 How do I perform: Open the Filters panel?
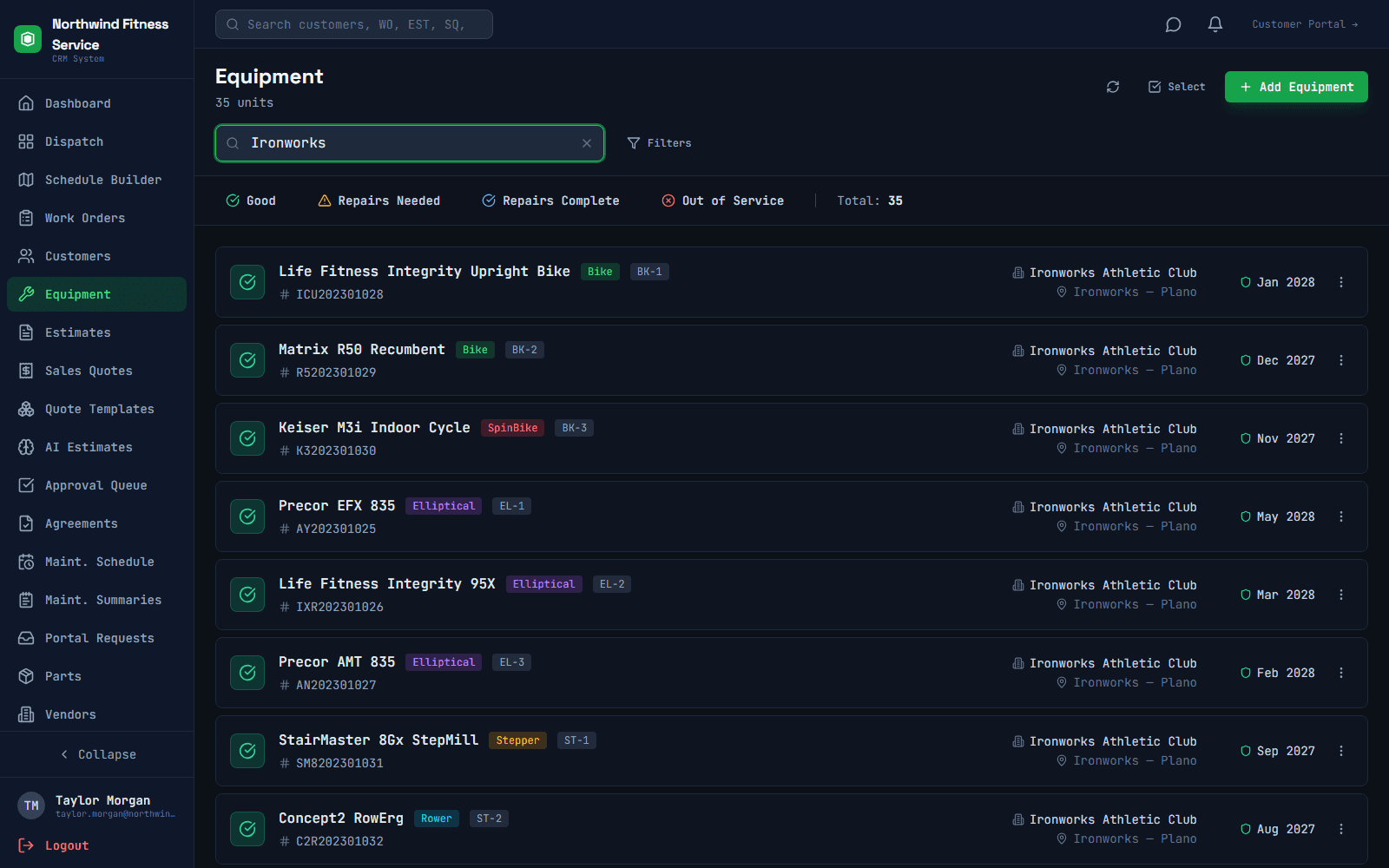(x=660, y=143)
